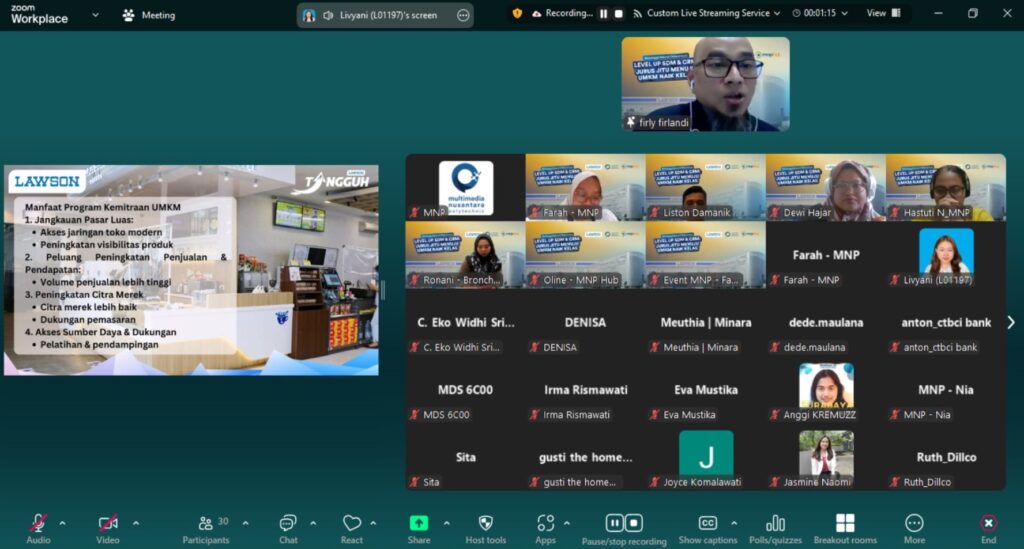
Task: Unmute the microphone with the Audio button
Action: click(38, 524)
